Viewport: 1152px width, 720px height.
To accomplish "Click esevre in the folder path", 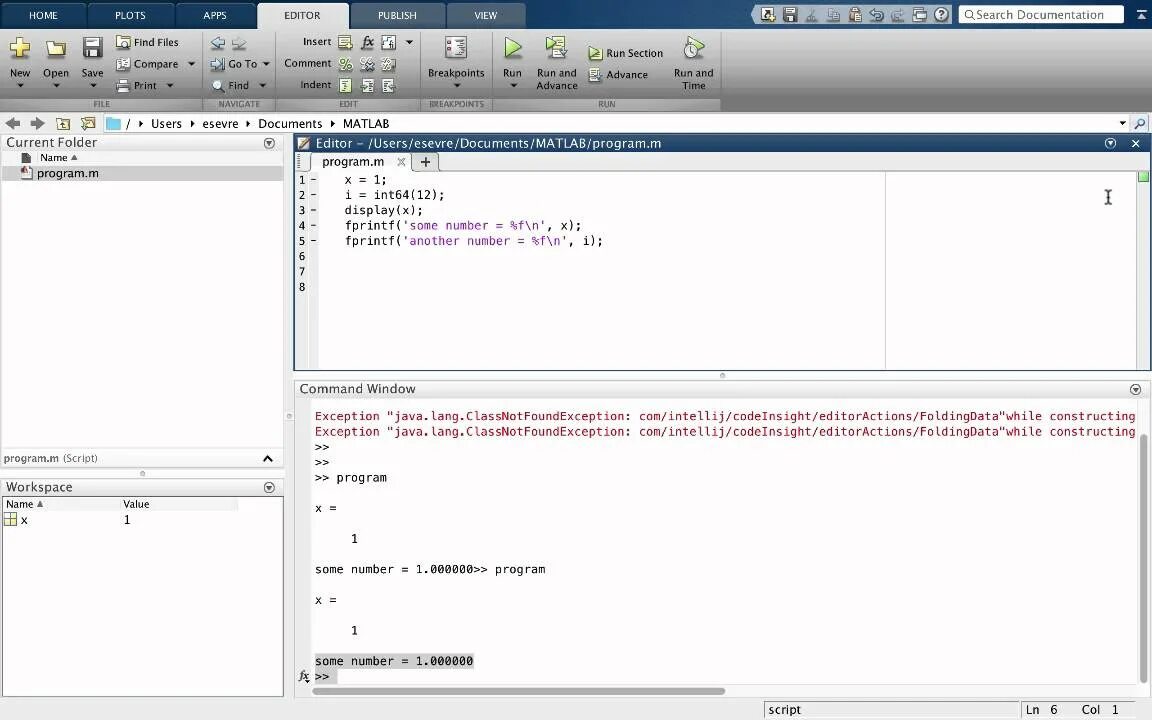I will pyautogui.click(x=220, y=123).
